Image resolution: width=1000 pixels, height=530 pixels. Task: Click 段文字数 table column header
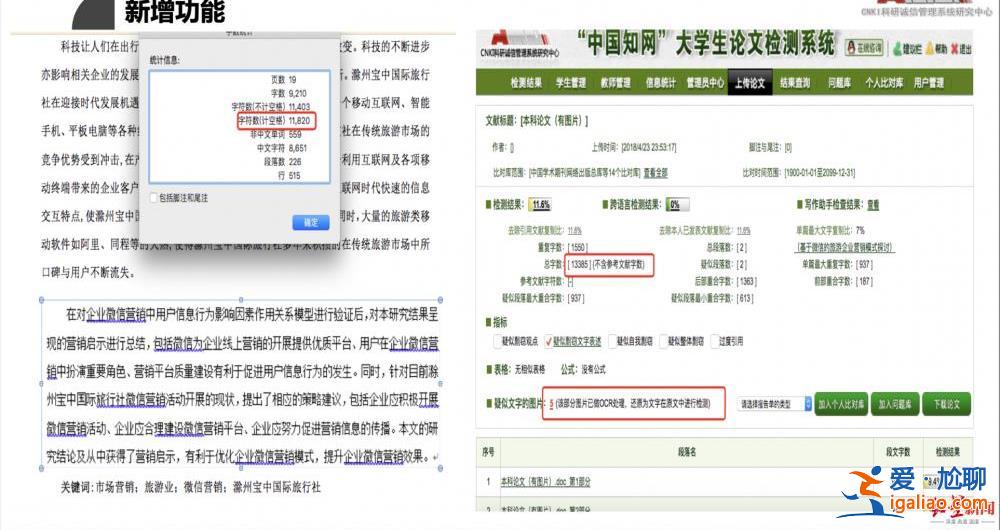click(x=897, y=452)
